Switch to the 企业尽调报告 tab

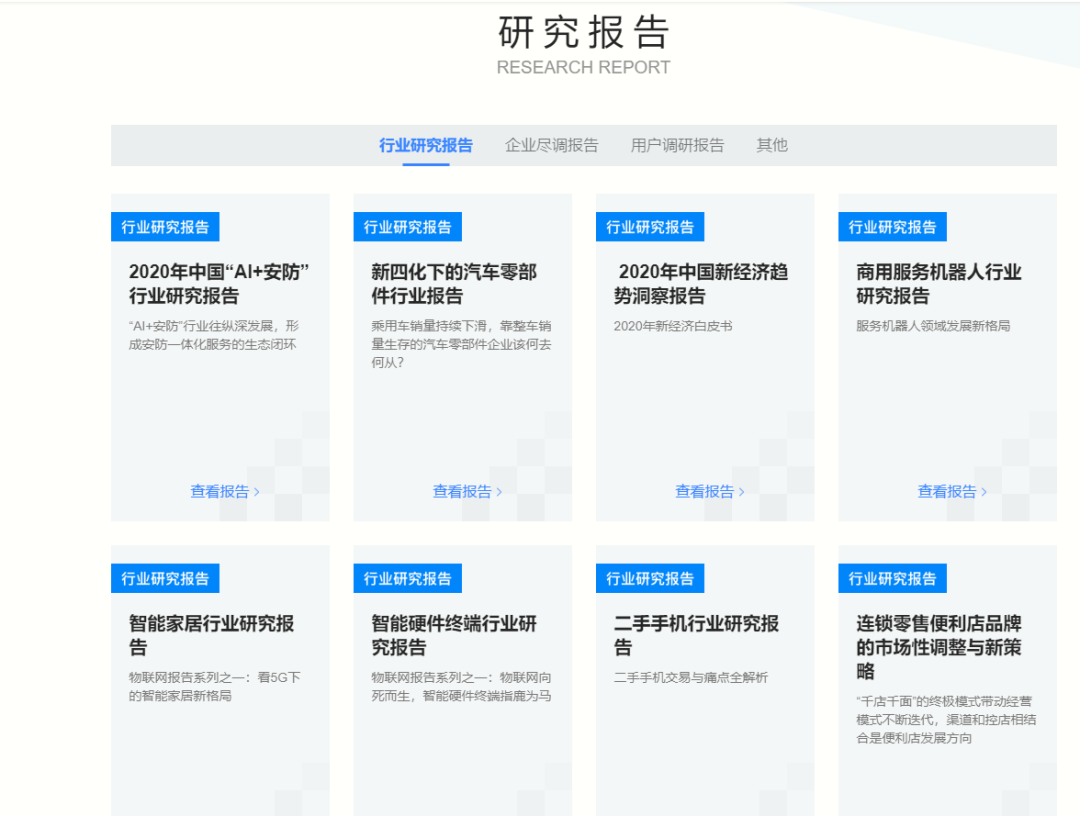[x=552, y=145]
